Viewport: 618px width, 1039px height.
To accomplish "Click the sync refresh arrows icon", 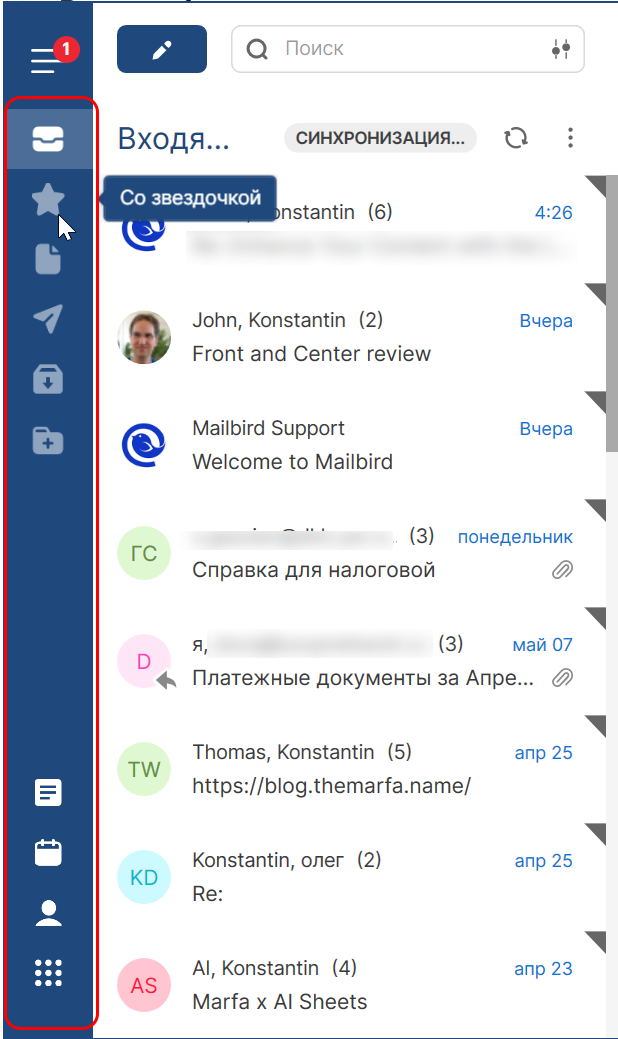I will click(x=516, y=138).
